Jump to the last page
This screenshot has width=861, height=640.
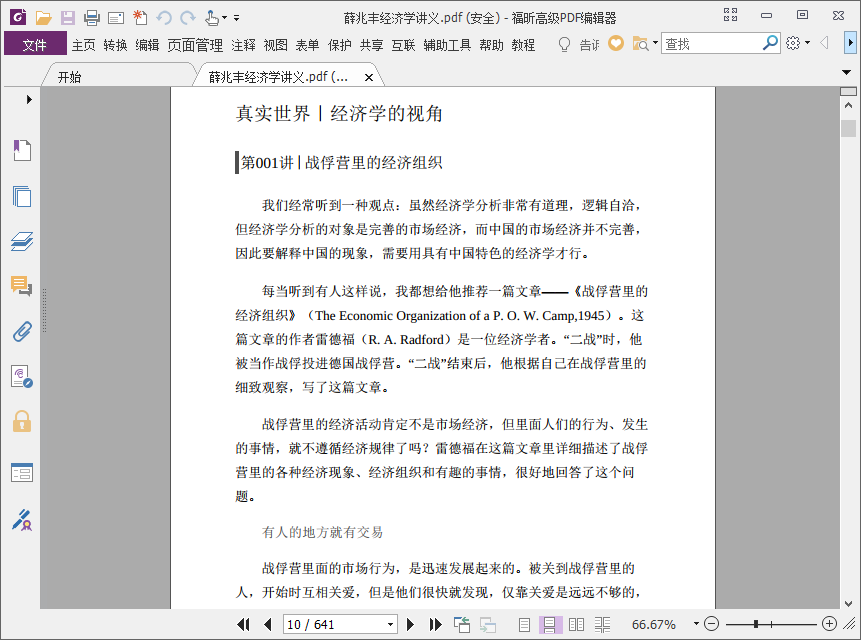pyautogui.click(x=435, y=624)
